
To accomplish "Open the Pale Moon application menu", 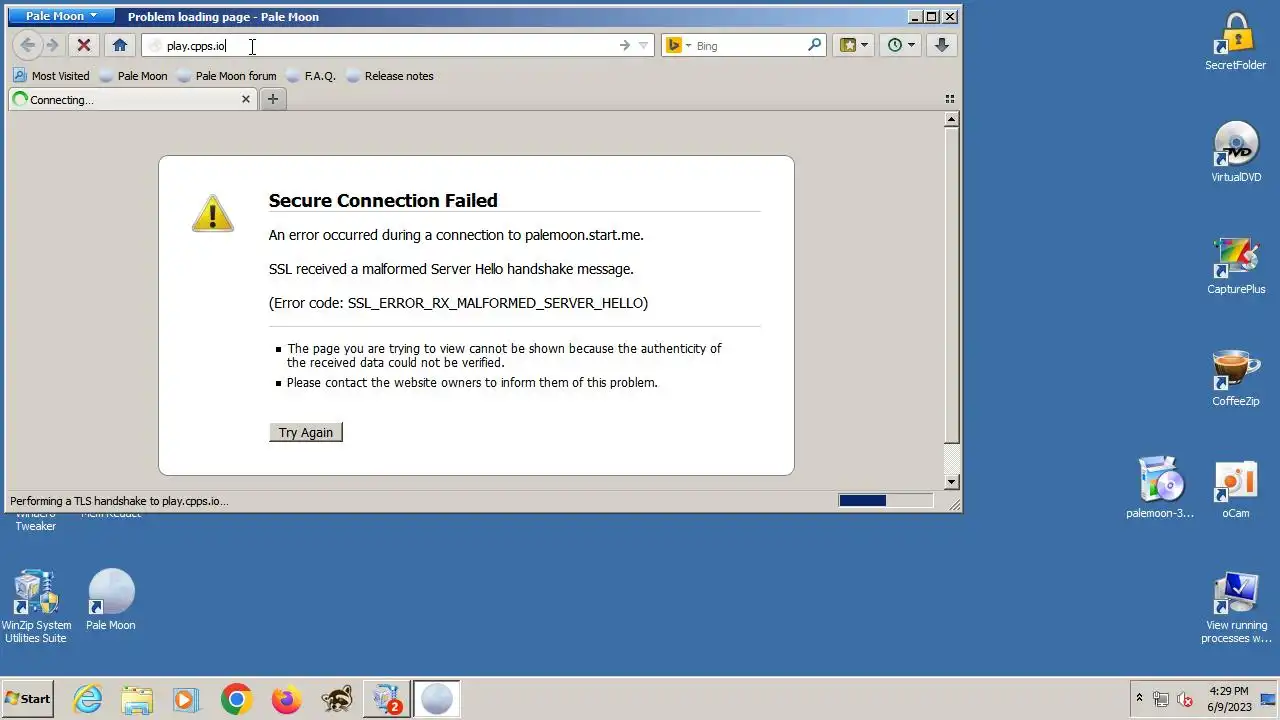I will tap(61, 16).
